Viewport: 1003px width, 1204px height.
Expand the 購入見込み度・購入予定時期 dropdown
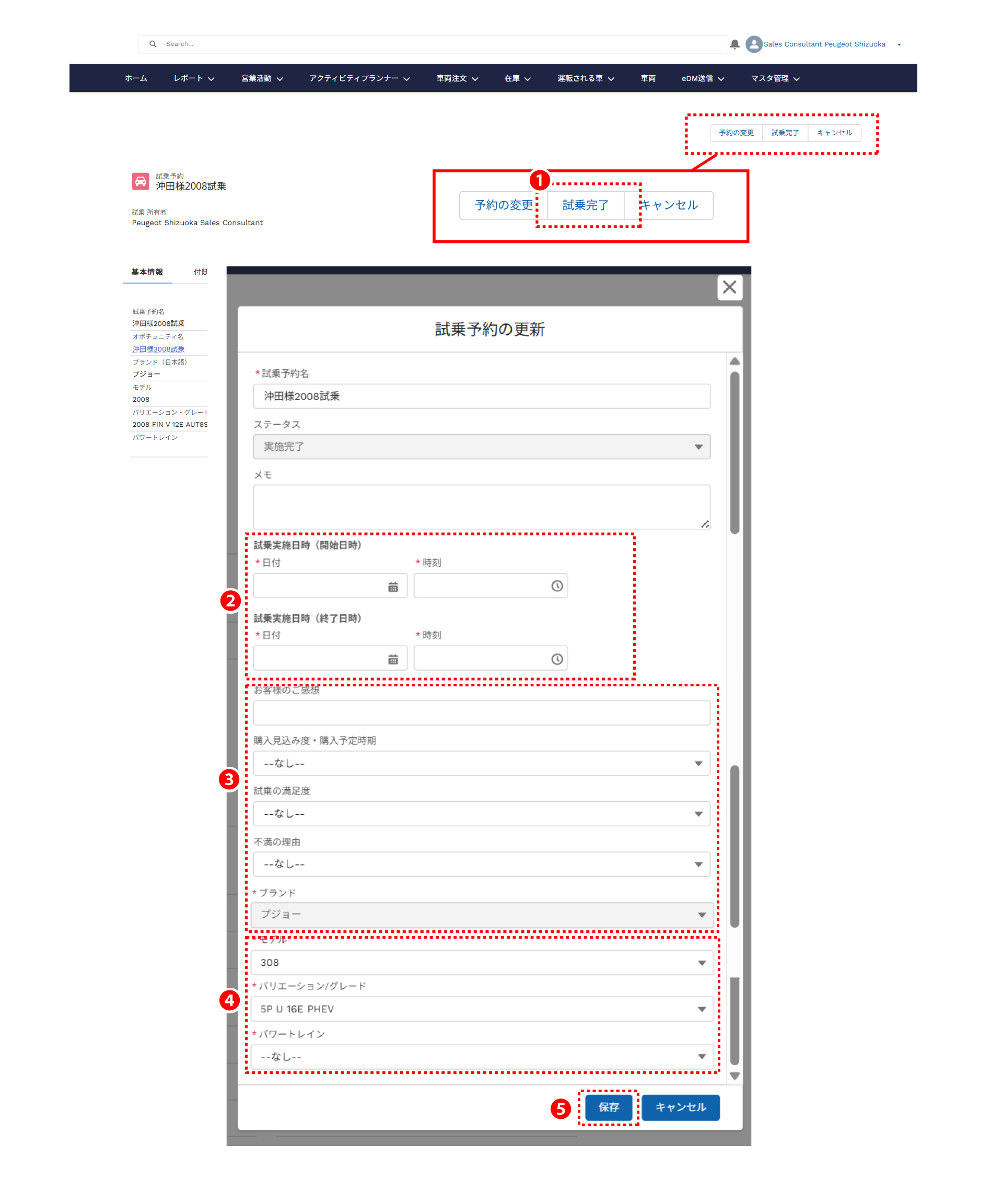[x=481, y=763]
